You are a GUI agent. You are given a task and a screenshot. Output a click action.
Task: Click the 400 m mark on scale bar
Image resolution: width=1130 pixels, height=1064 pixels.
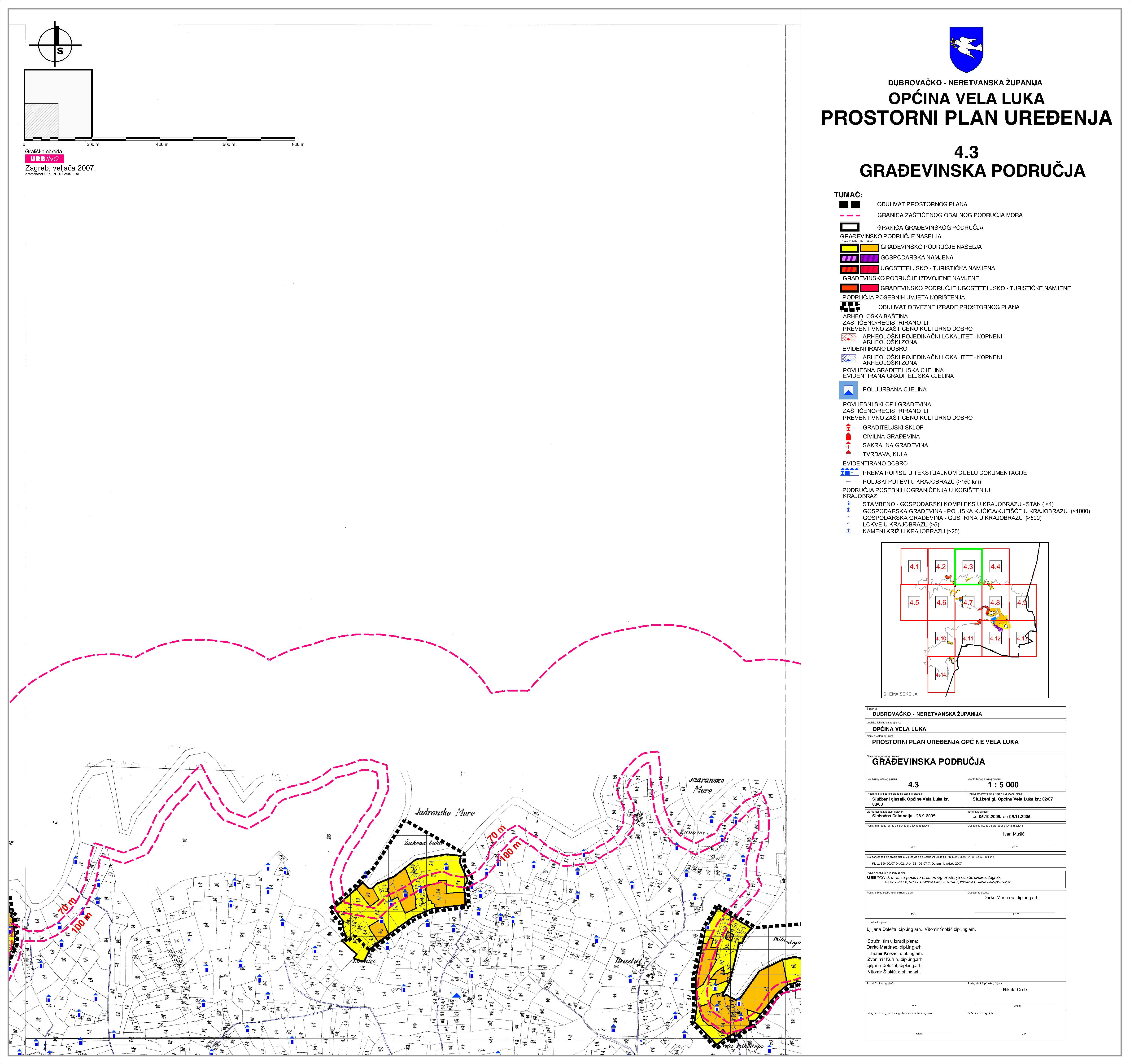point(162,144)
